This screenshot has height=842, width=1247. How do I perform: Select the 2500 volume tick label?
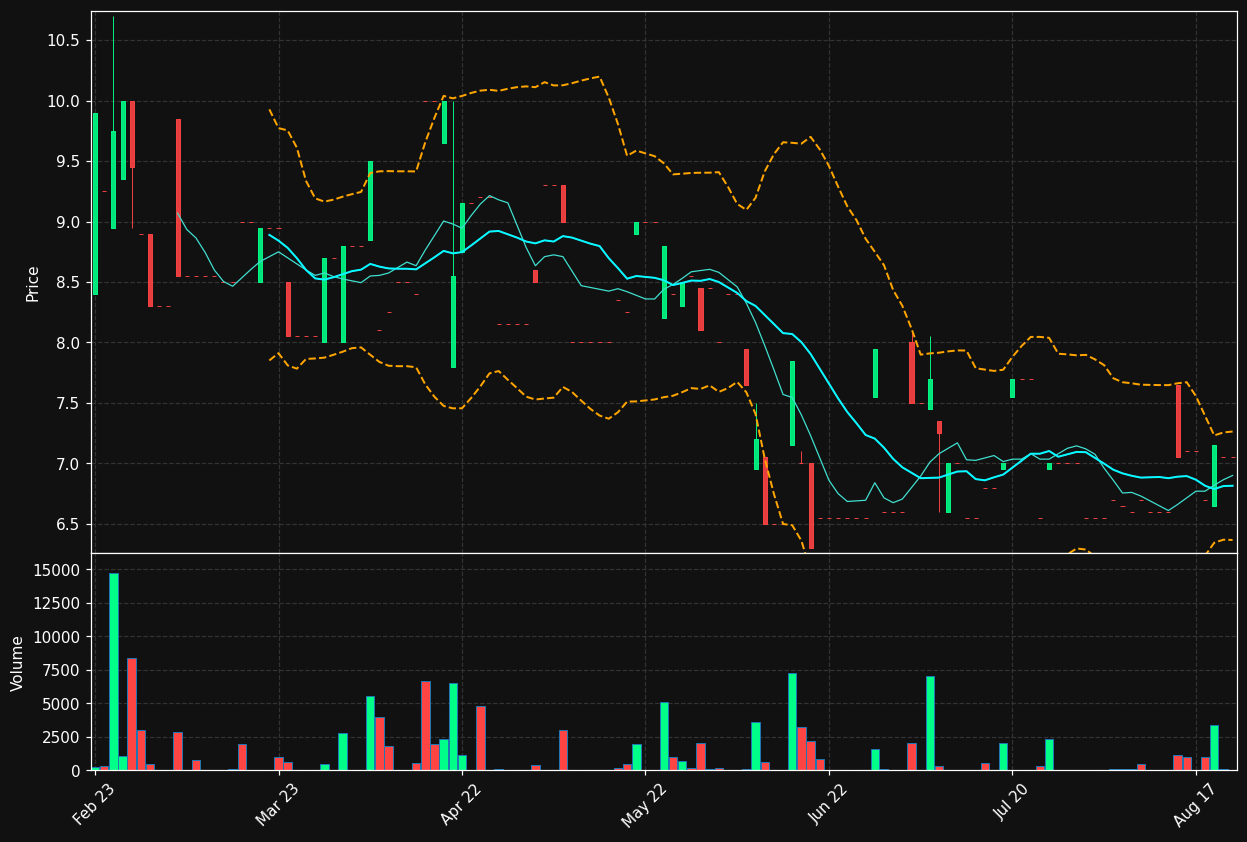(x=63, y=737)
